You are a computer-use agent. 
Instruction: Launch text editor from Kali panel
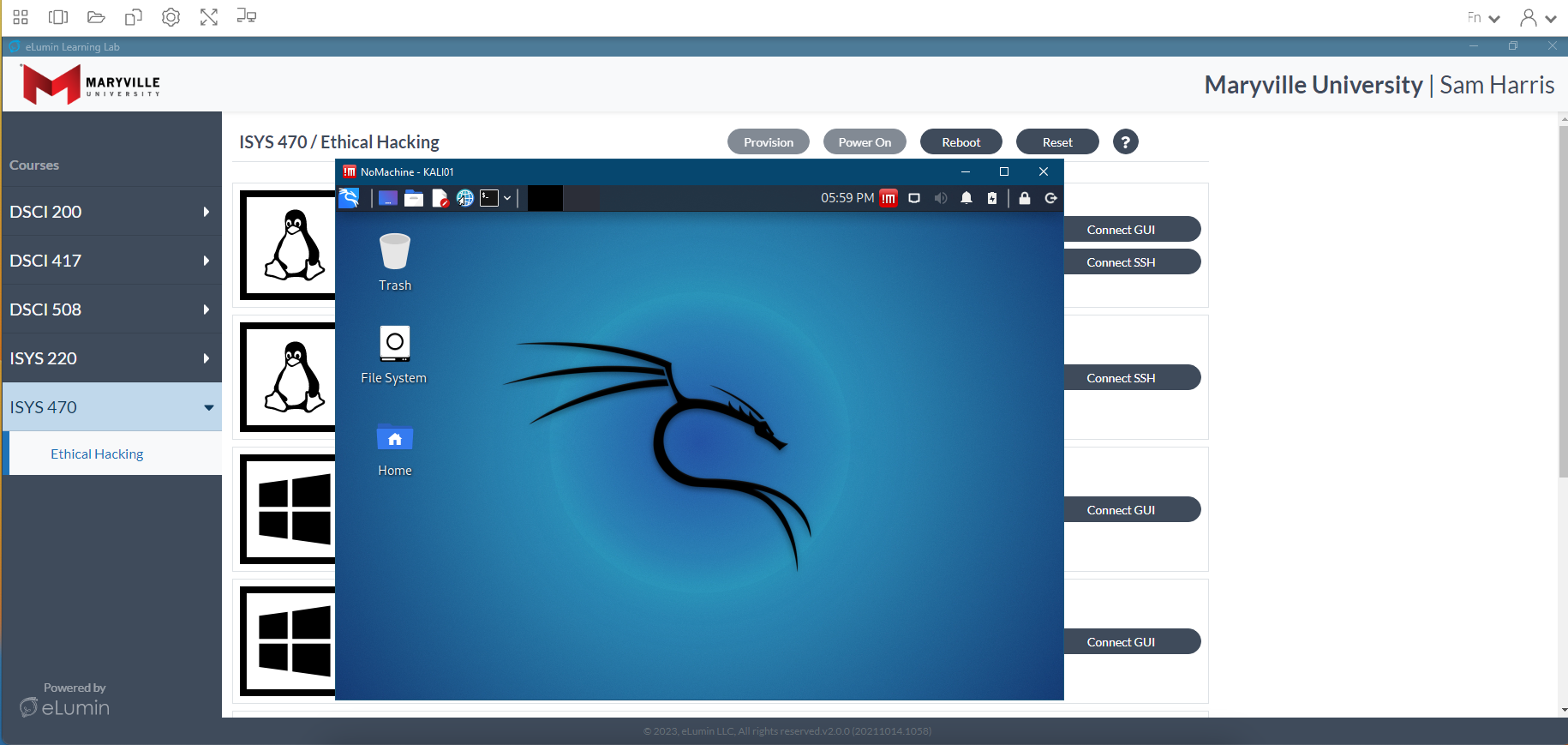click(440, 198)
